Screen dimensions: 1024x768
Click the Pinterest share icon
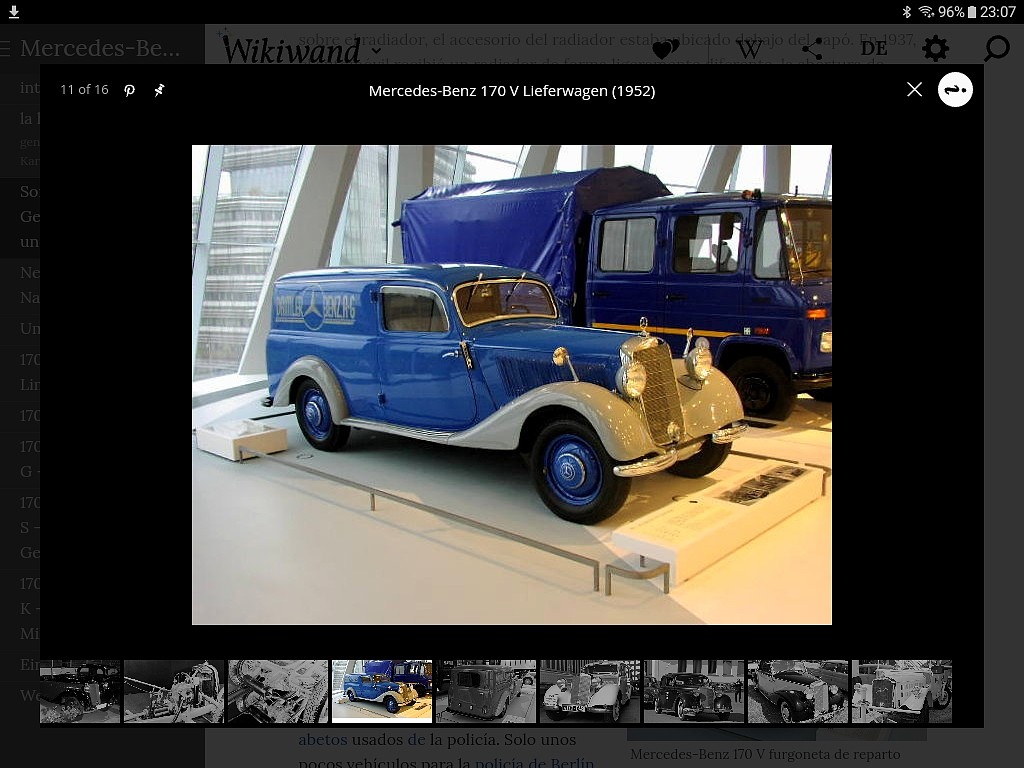[x=129, y=90]
